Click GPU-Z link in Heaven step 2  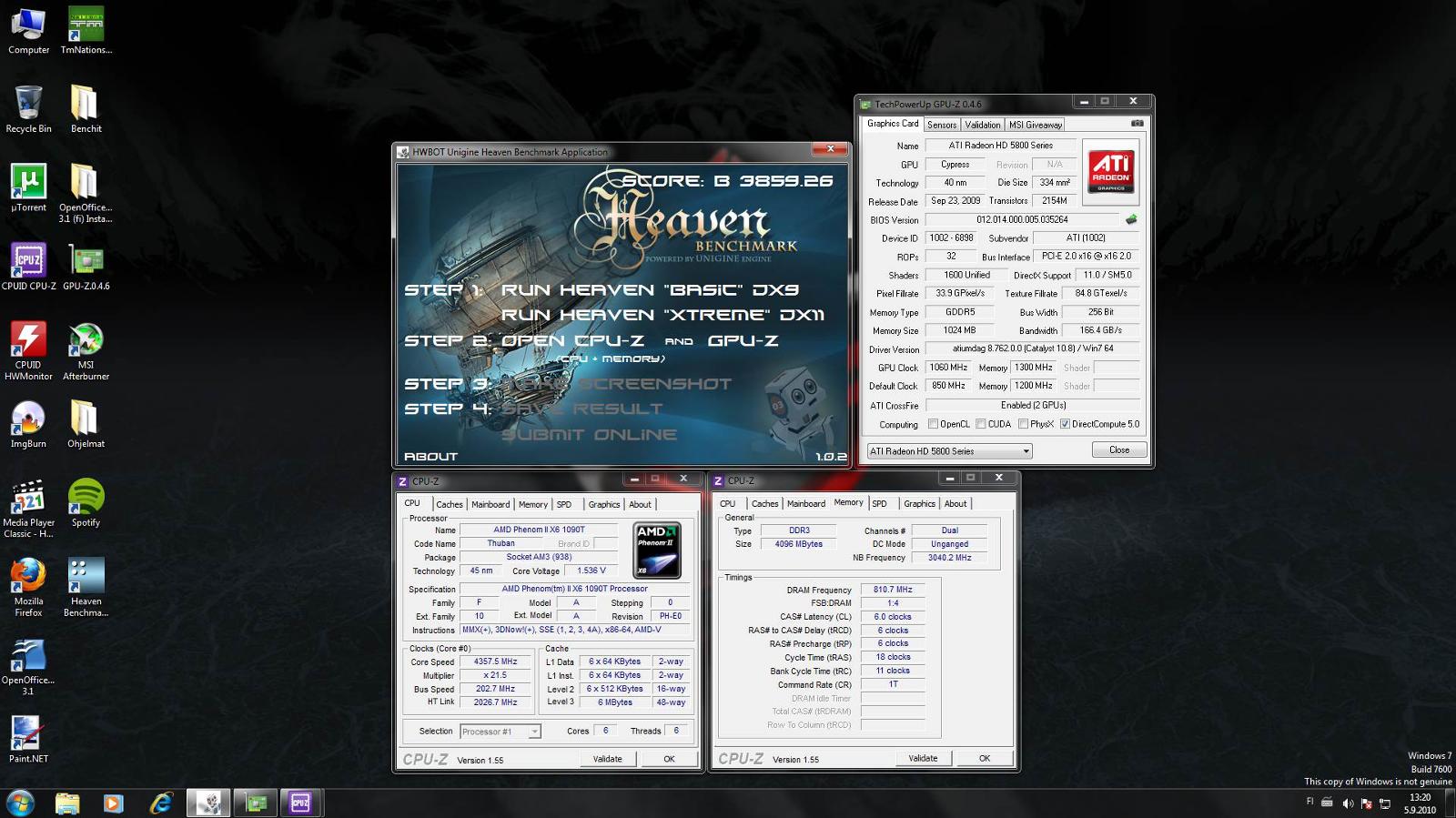click(x=743, y=340)
